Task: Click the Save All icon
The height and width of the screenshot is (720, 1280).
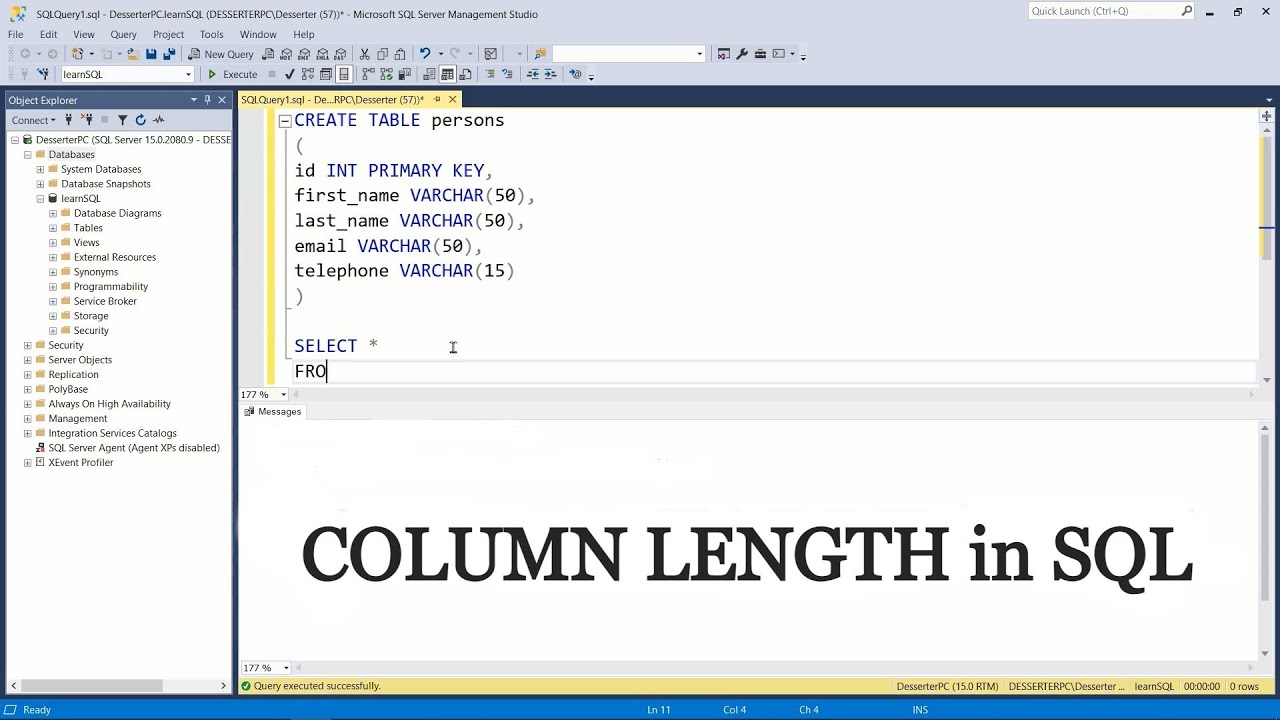Action: pyautogui.click(x=169, y=54)
